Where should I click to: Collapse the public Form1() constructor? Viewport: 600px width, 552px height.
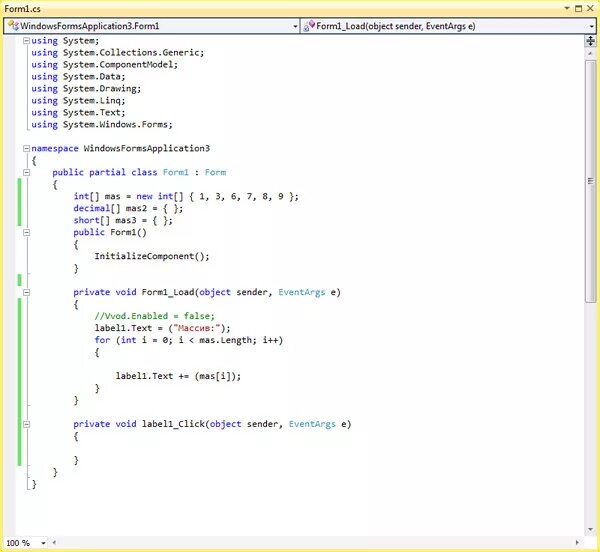click(x=26, y=232)
